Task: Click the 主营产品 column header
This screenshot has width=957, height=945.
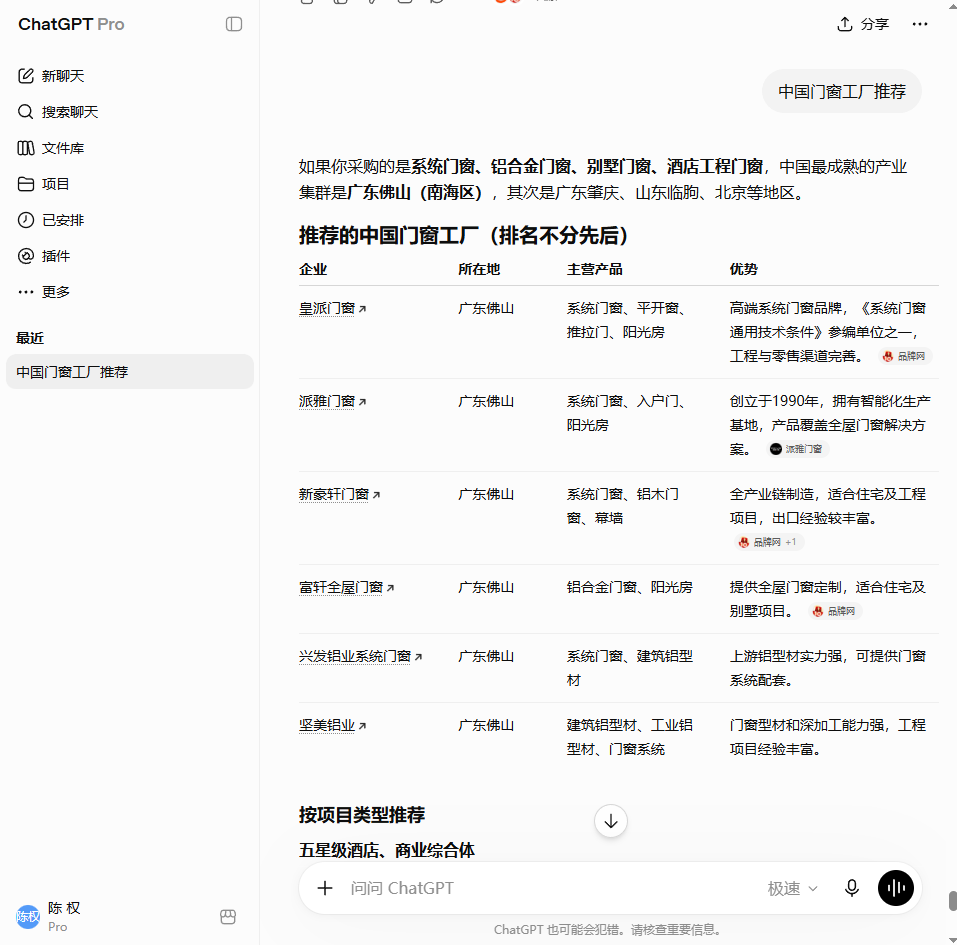Action: (594, 269)
